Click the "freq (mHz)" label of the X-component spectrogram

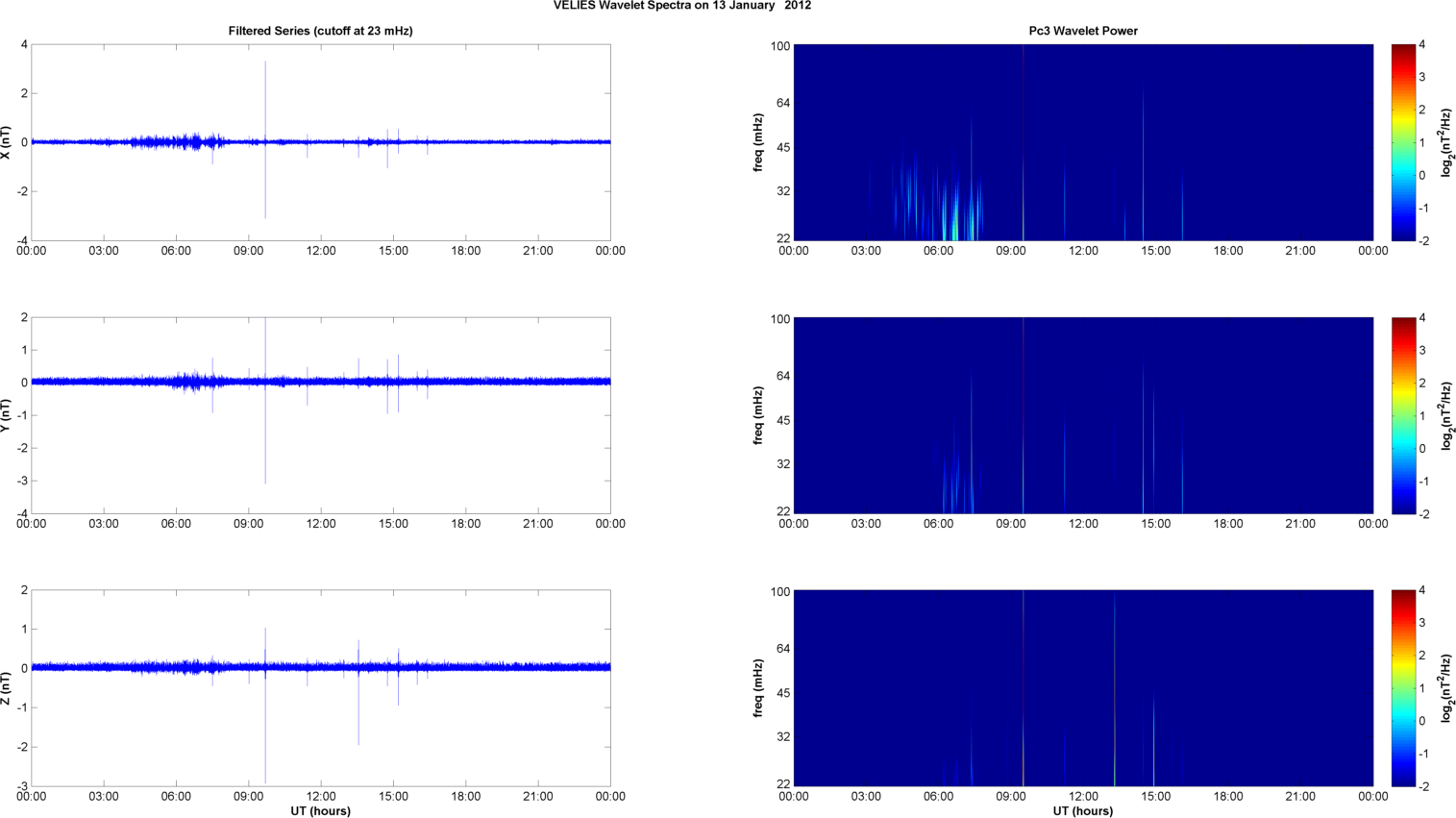point(758,142)
